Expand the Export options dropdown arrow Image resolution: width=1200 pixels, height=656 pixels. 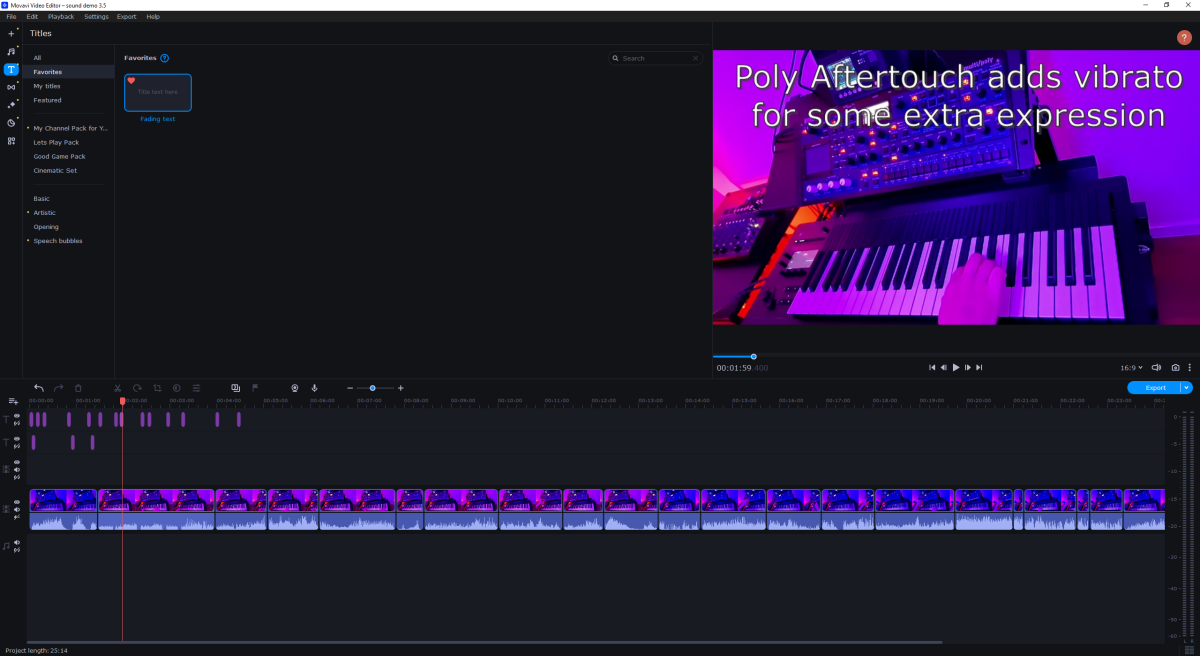point(1187,388)
